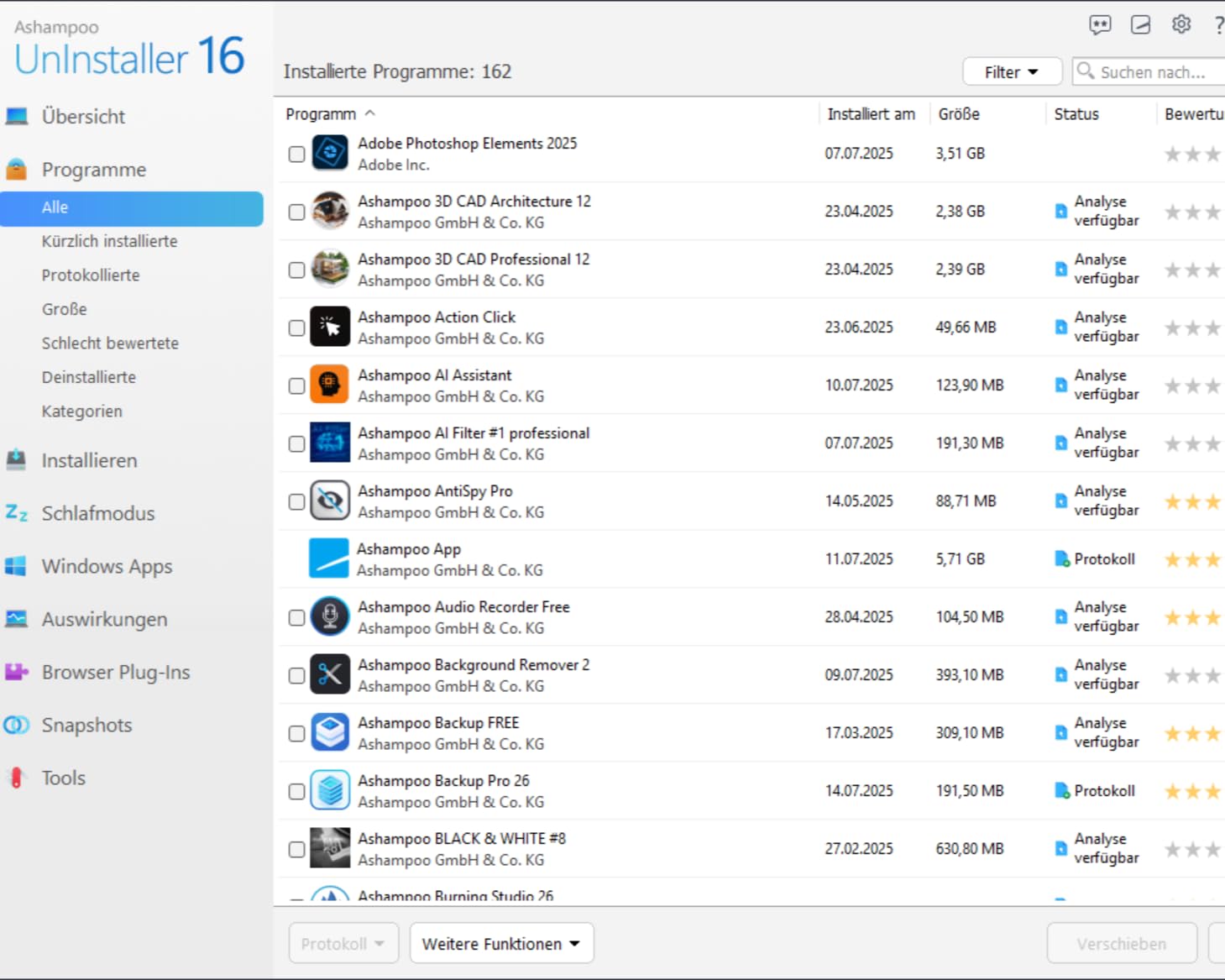1225x980 pixels.
Task: Click install date 11.07.2025 of Ashampoo App
Action: click(859, 559)
